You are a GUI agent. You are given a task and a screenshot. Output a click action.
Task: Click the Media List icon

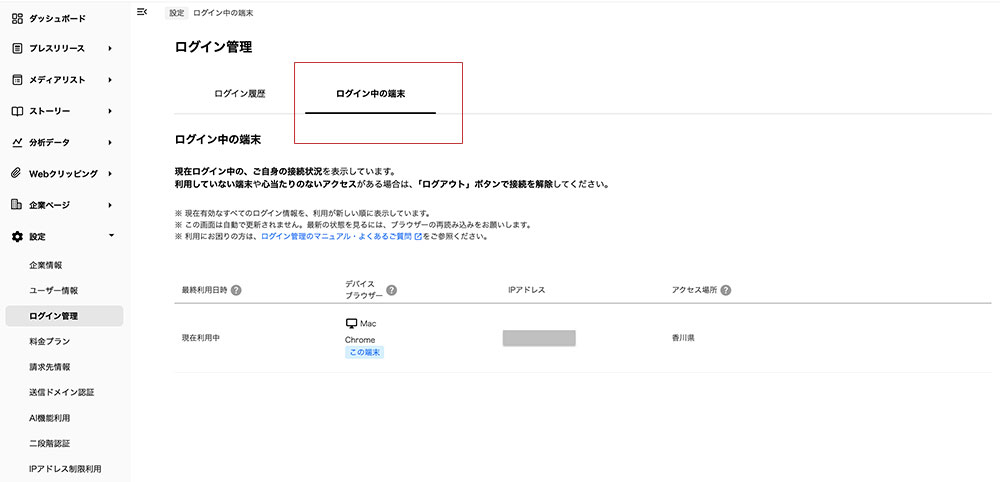click(x=17, y=80)
